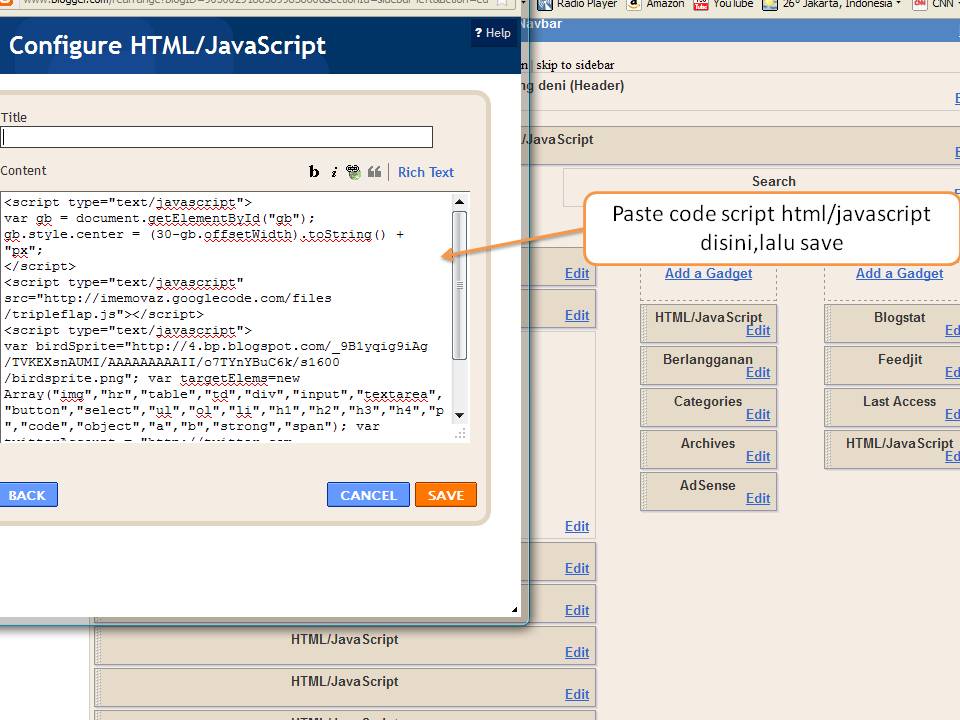Click the textarea resize grip corner

tap(460, 433)
